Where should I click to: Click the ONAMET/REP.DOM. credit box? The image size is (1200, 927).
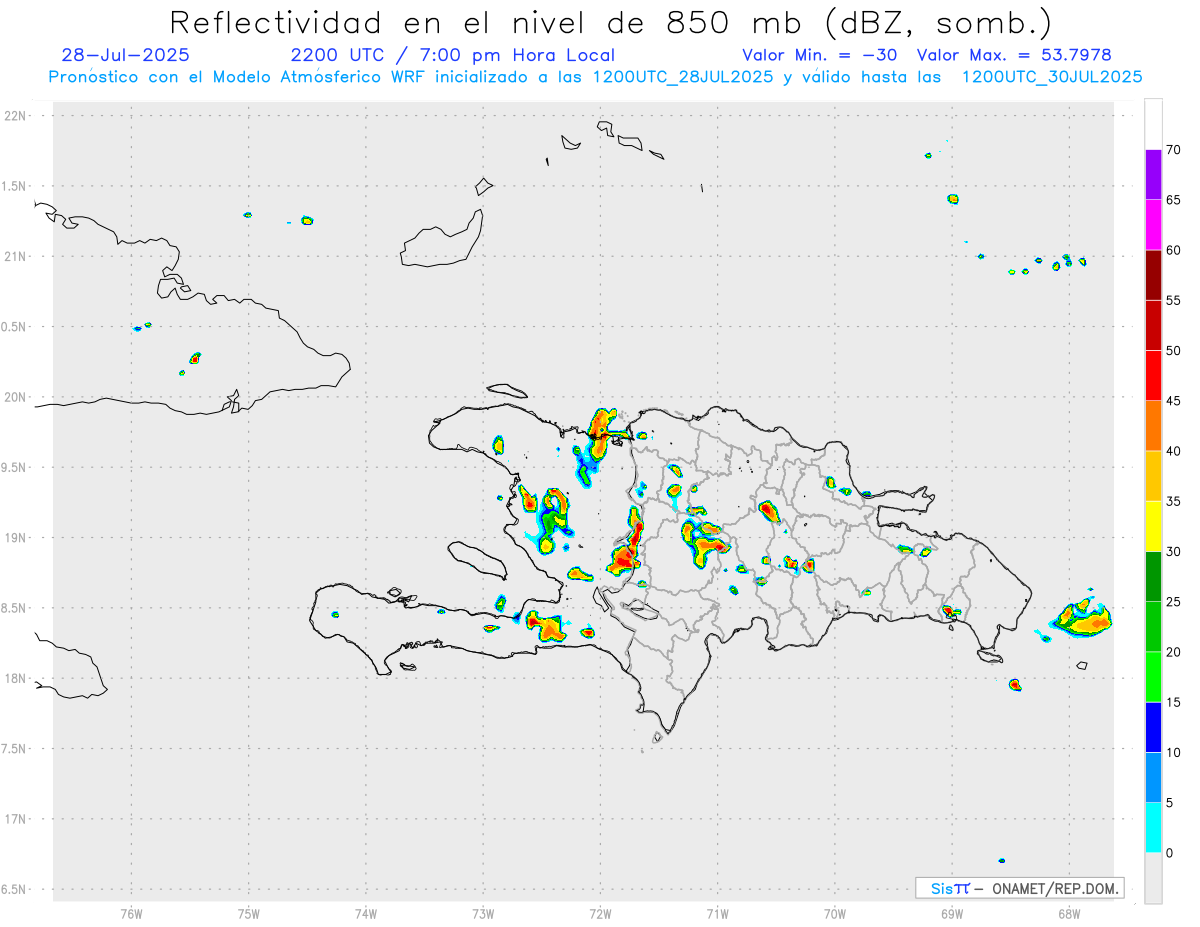coord(1020,888)
